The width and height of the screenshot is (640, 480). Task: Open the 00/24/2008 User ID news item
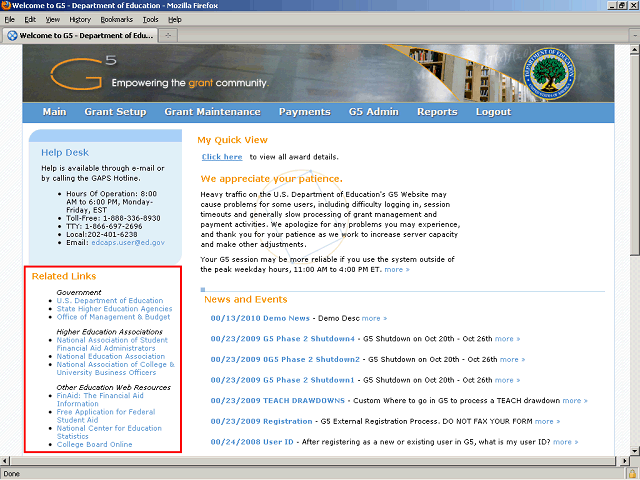tap(252, 442)
